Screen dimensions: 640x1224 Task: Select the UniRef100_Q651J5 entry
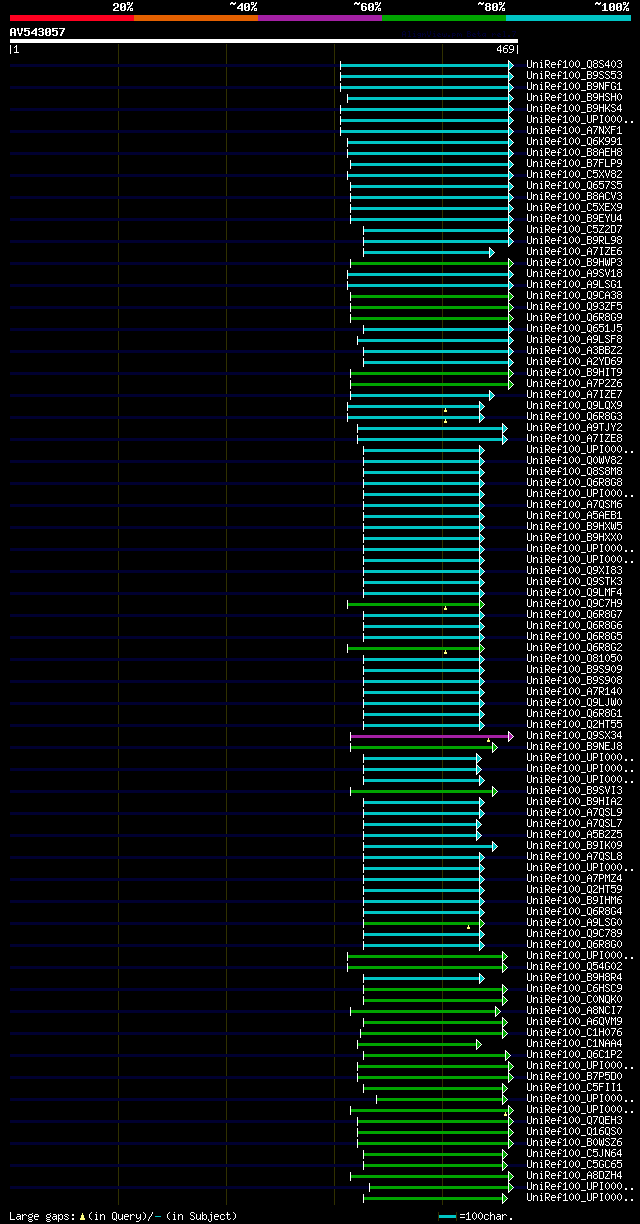574,328
